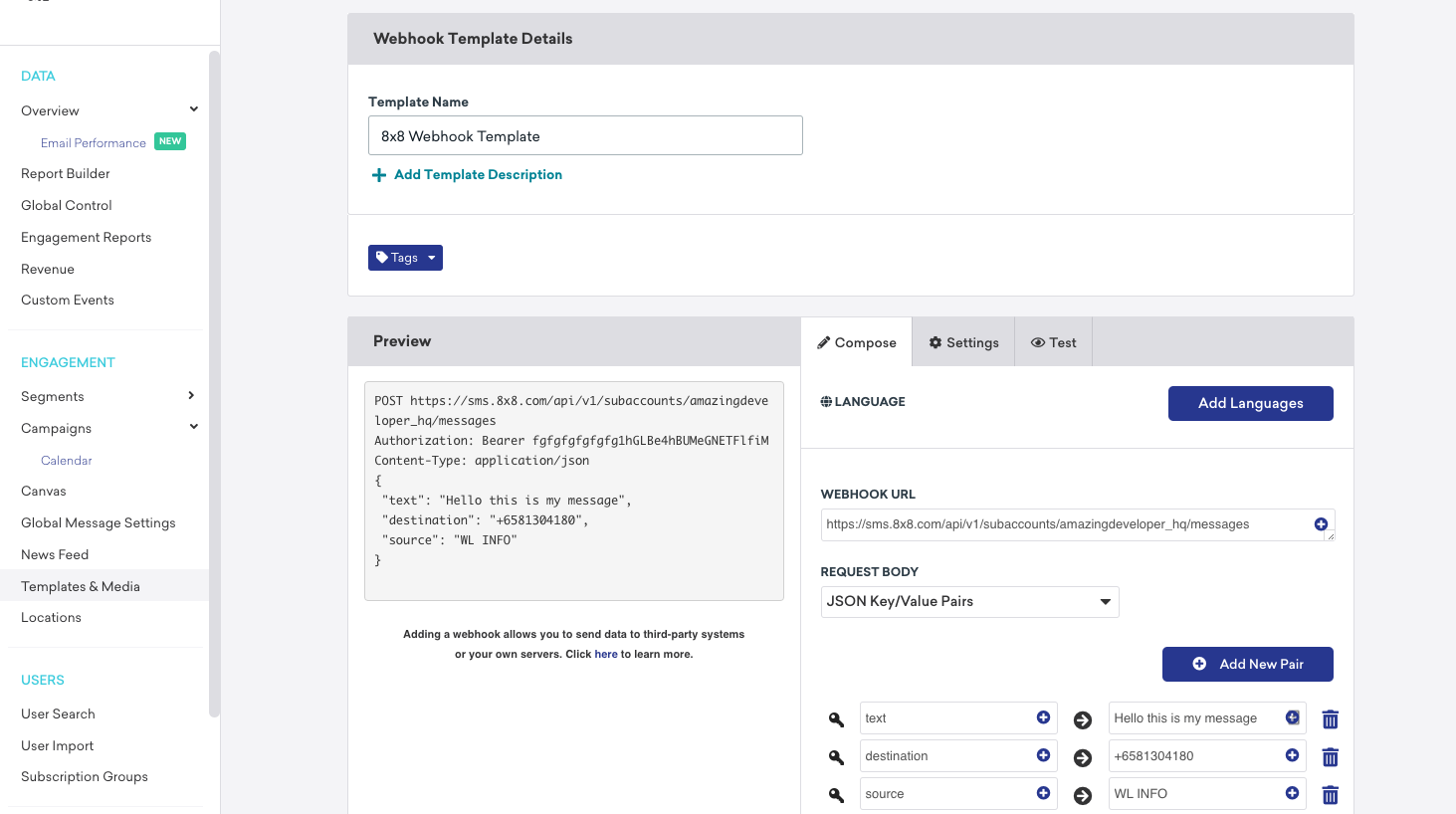Remove the source pair using trash icon
Screen dimensions: 1456x814
point(1330,795)
